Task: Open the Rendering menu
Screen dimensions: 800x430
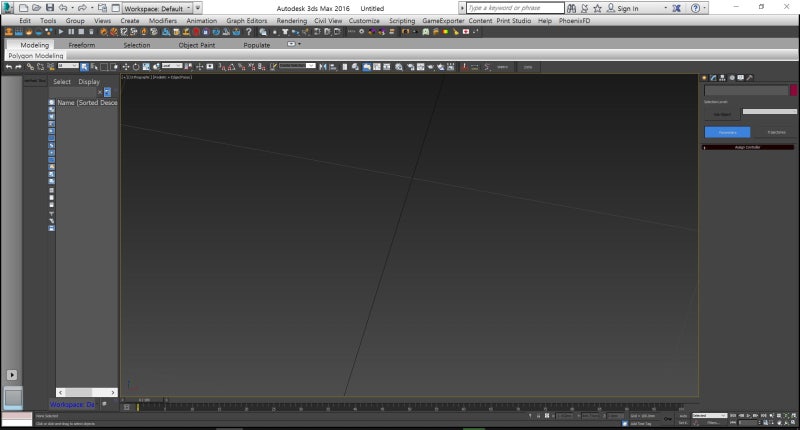Action: coord(291,20)
